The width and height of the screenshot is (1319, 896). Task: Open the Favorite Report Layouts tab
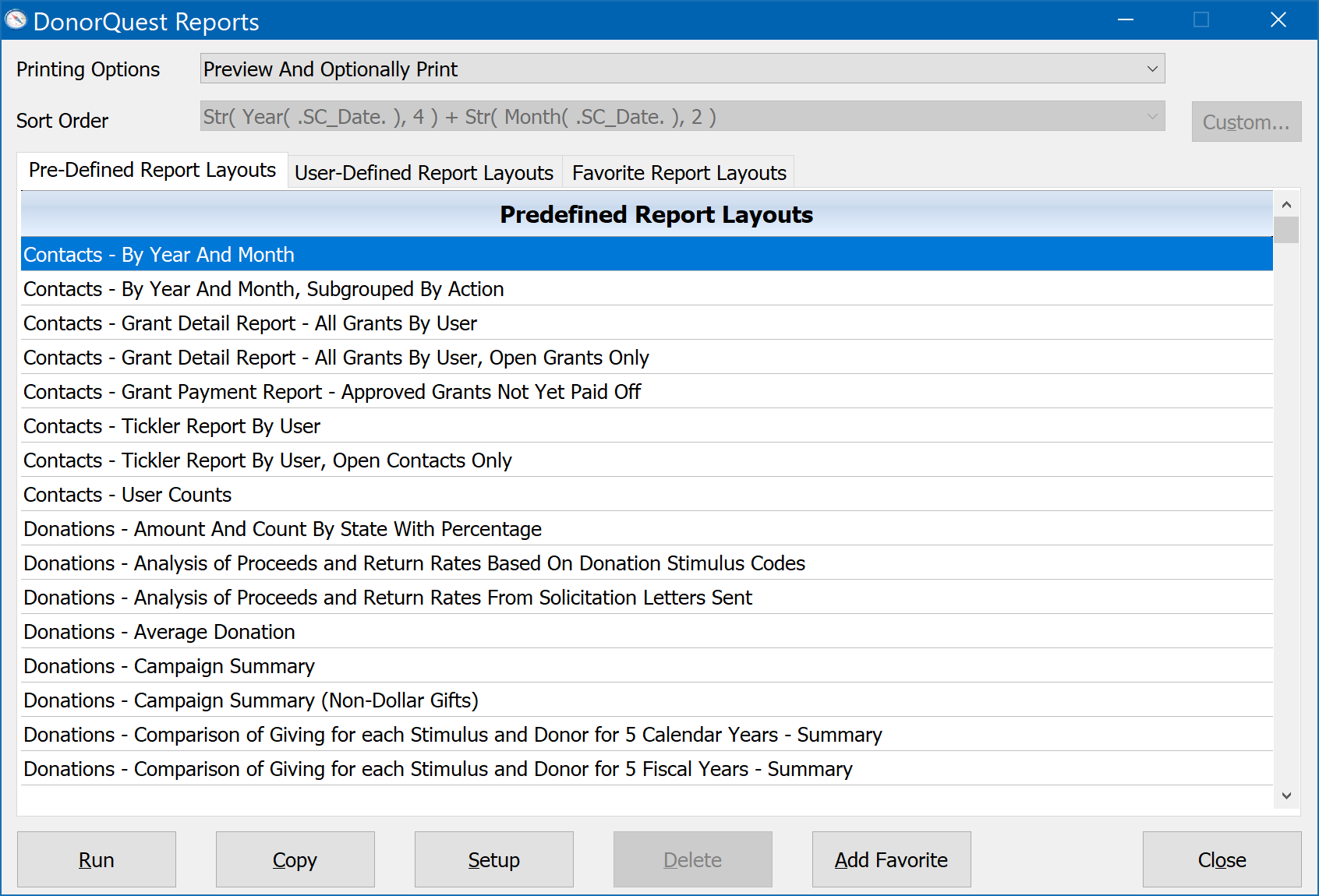(679, 172)
